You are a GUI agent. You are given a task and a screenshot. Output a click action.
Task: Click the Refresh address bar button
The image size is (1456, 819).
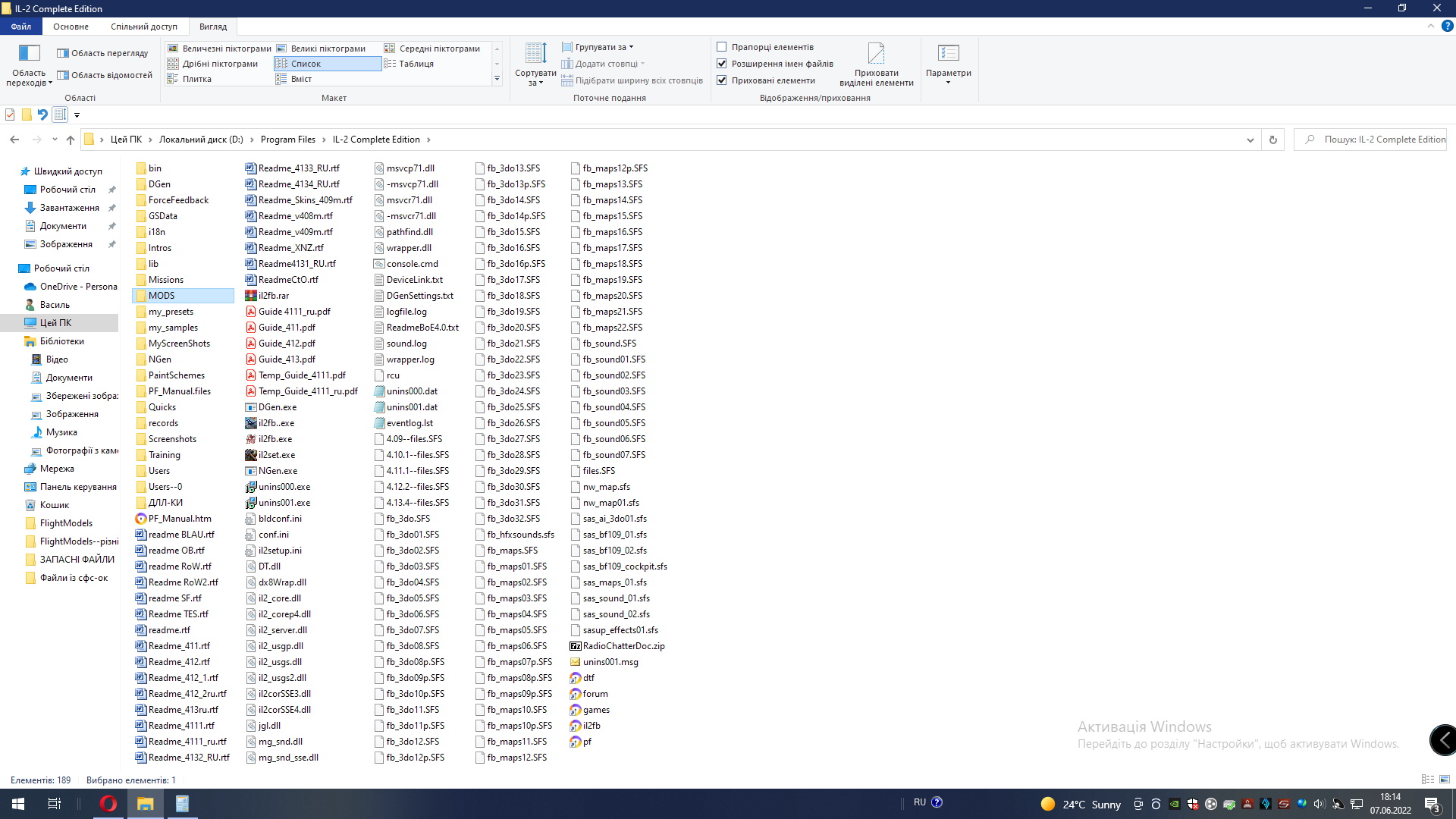(1273, 140)
